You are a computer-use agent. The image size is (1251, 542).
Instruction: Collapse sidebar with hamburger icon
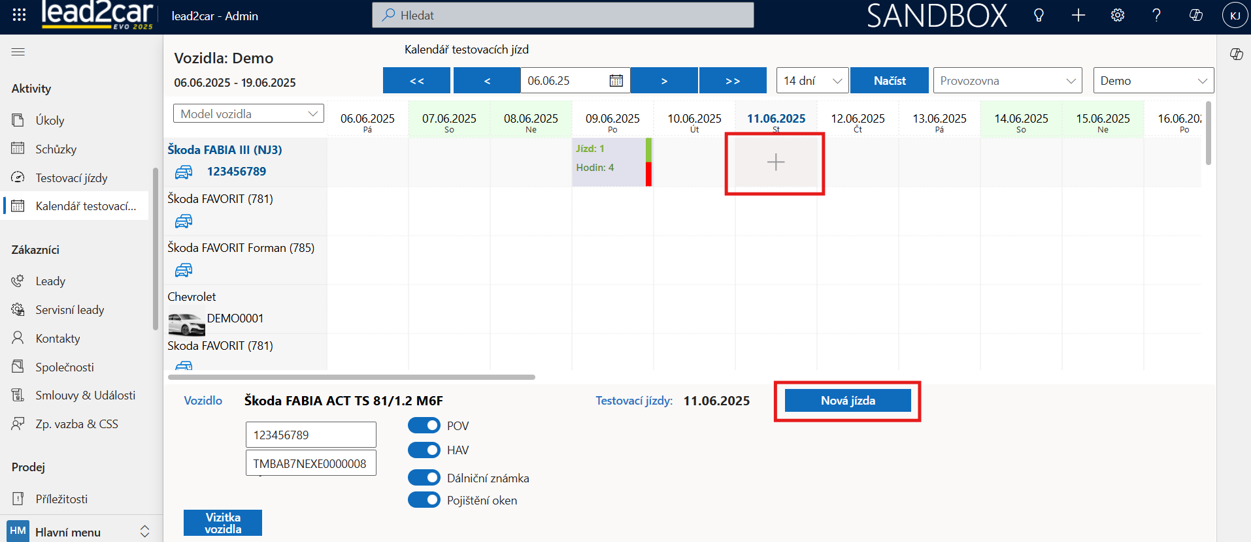18,52
